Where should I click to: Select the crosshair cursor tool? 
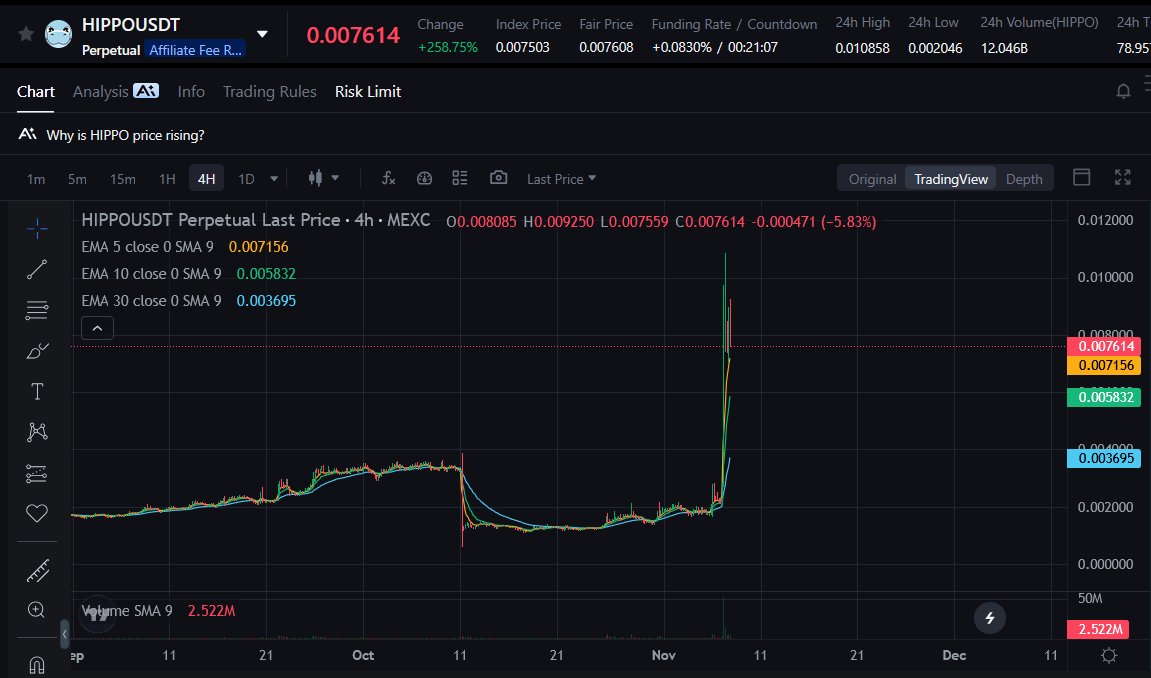point(37,228)
